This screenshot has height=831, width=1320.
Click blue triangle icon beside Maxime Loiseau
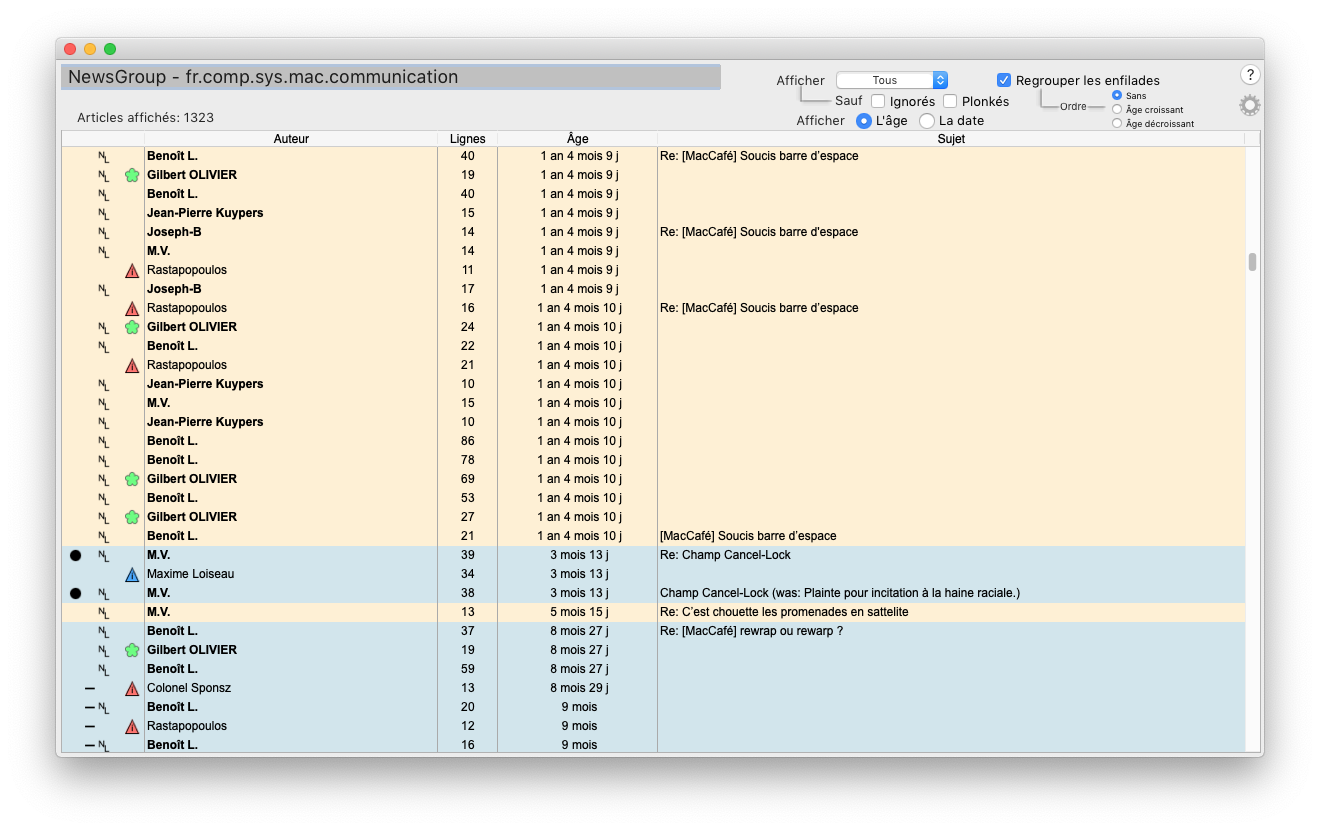coord(132,574)
